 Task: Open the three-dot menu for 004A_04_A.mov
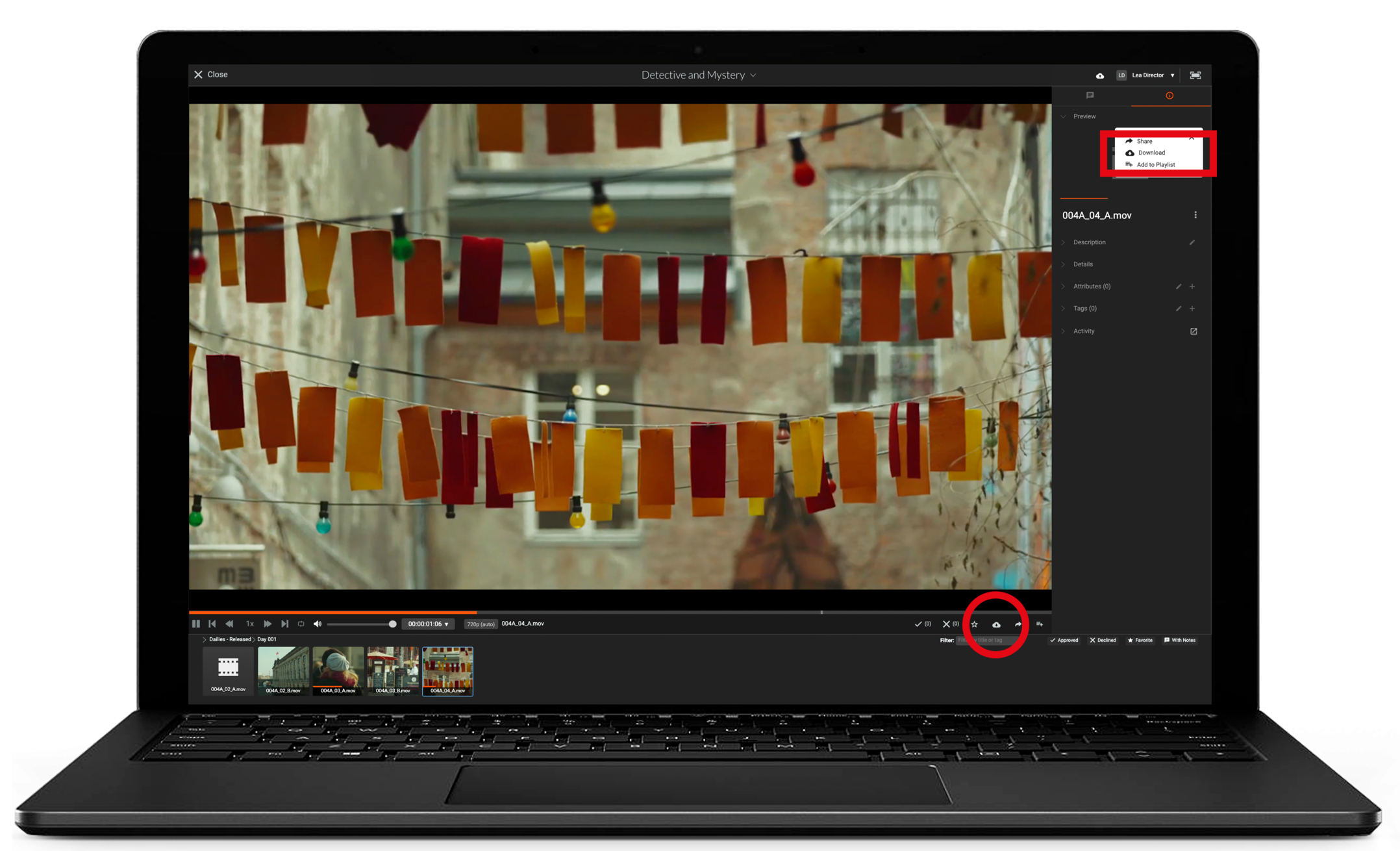(1195, 215)
